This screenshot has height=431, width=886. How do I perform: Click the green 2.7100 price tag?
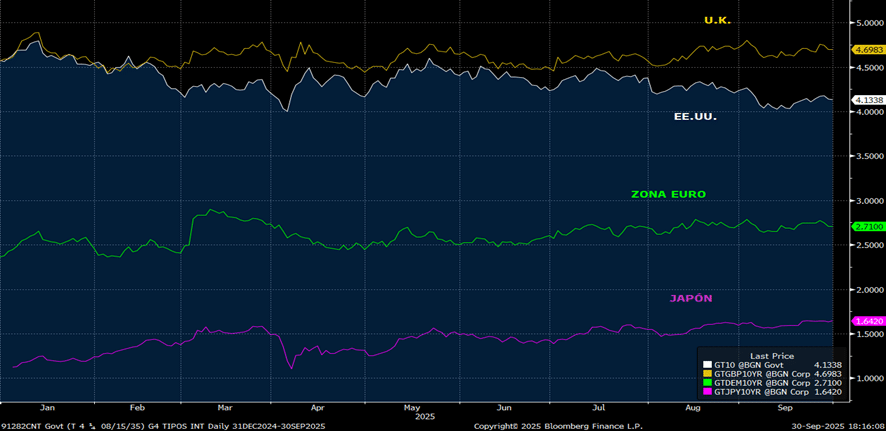coord(866,227)
